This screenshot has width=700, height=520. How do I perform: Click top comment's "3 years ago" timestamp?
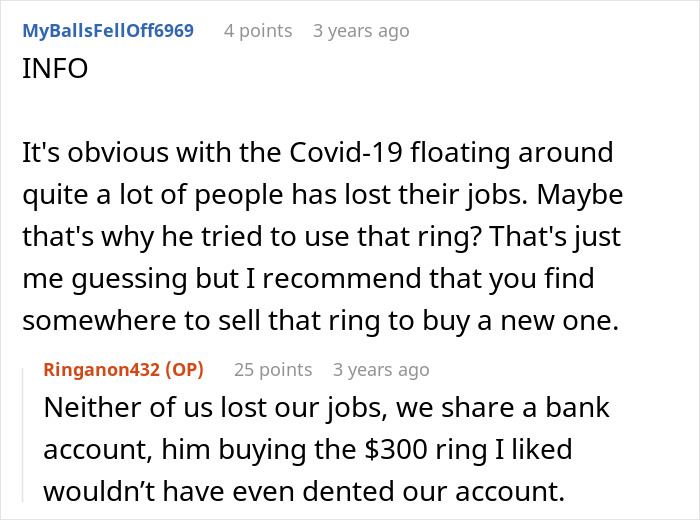point(361,31)
